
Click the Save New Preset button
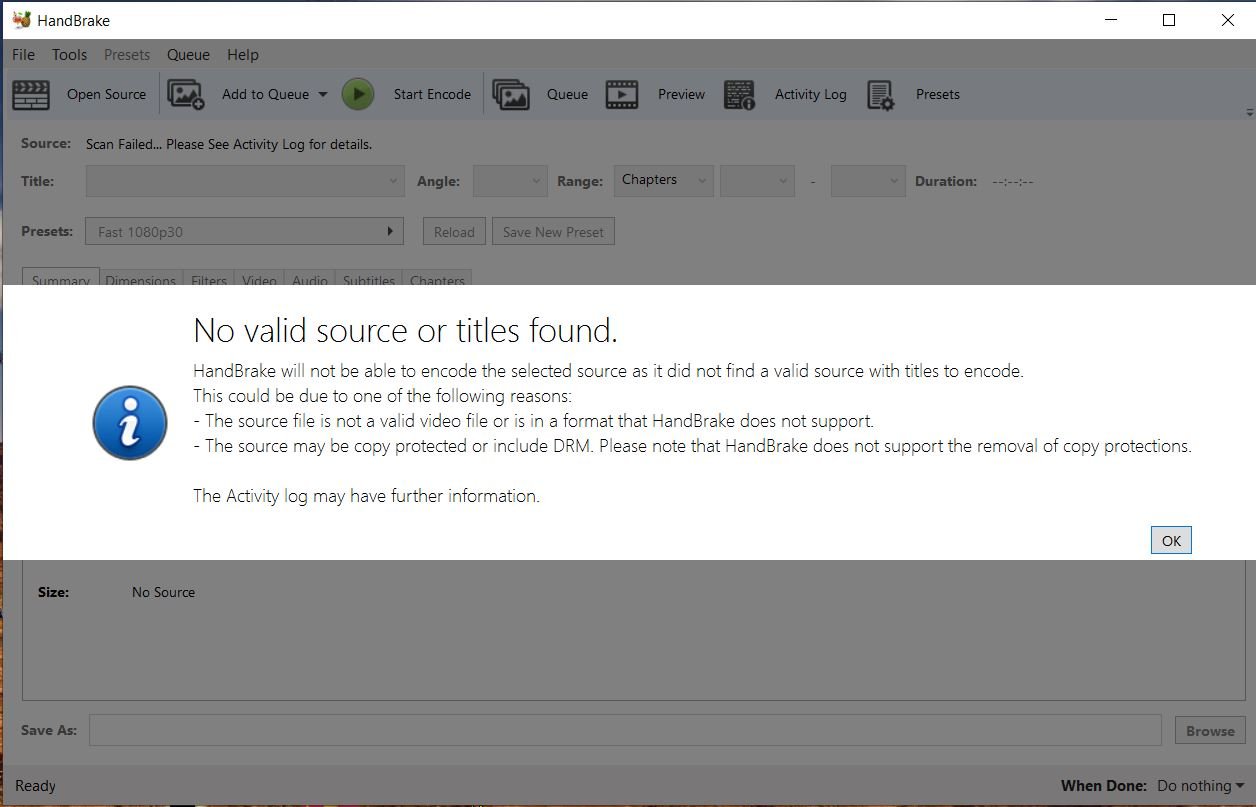[553, 232]
